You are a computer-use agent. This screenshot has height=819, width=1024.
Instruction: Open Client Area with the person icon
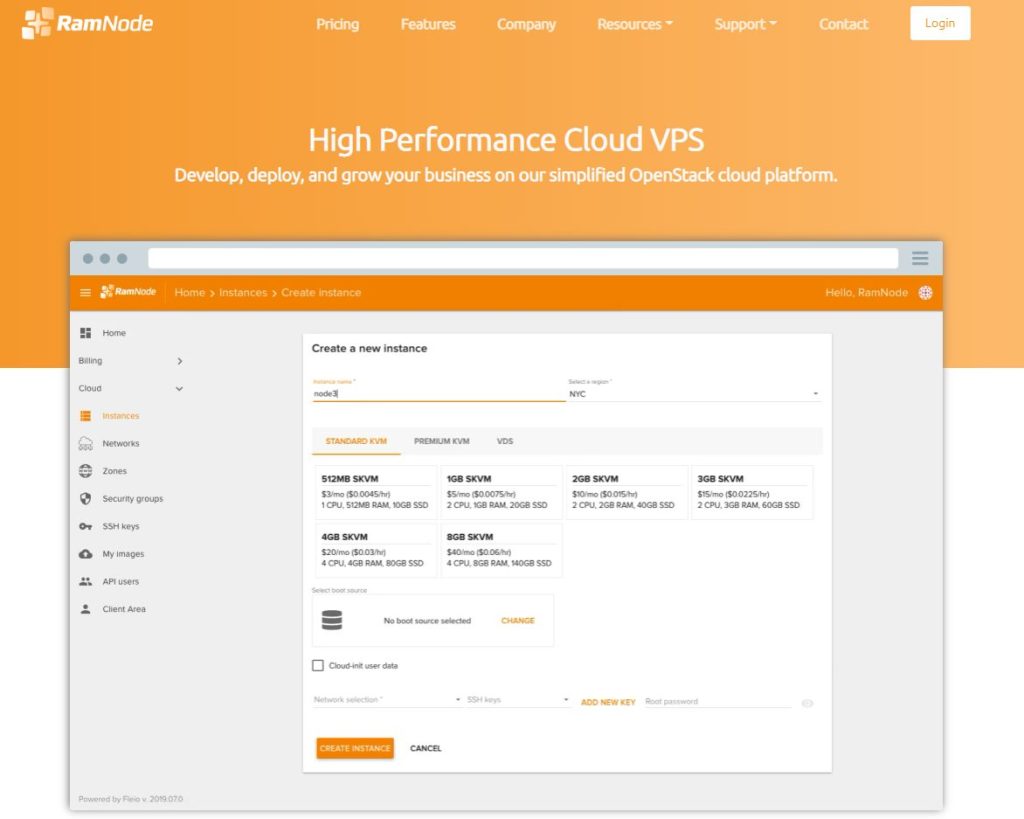[x=87, y=608]
